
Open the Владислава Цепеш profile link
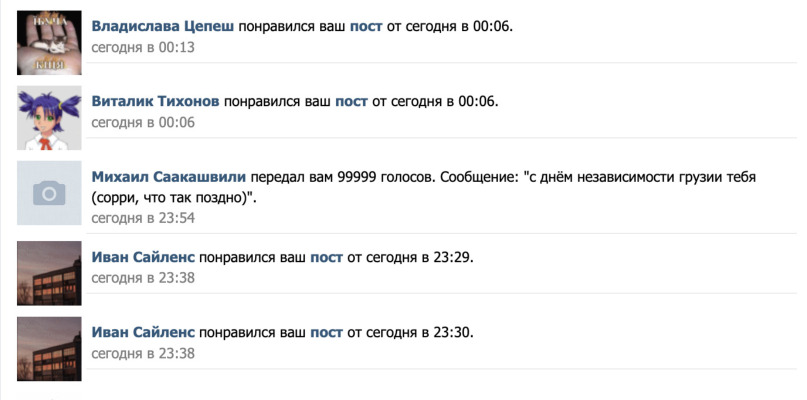coord(163,27)
